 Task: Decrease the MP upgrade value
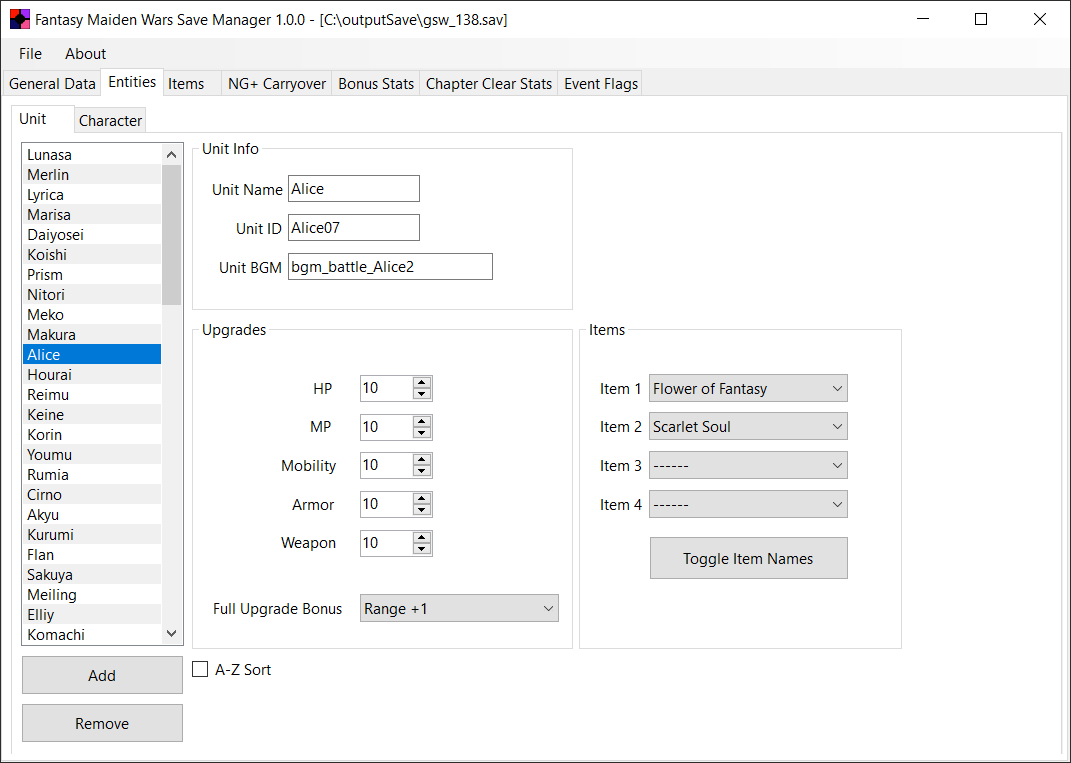tap(422, 433)
